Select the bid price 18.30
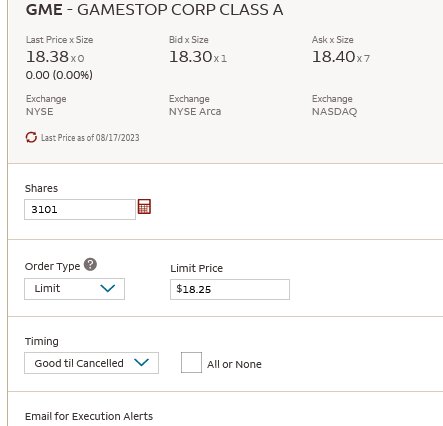443x426 pixels. coord(191,57)
